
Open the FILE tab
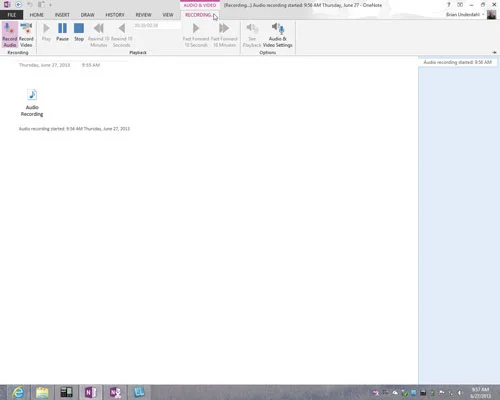click(12, 15)
